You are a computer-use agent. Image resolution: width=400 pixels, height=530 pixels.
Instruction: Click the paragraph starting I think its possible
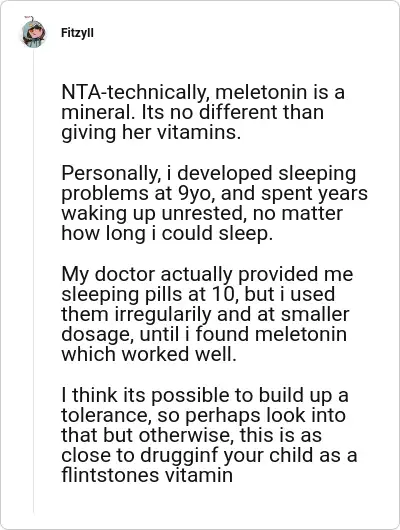[x=209, y=435]
